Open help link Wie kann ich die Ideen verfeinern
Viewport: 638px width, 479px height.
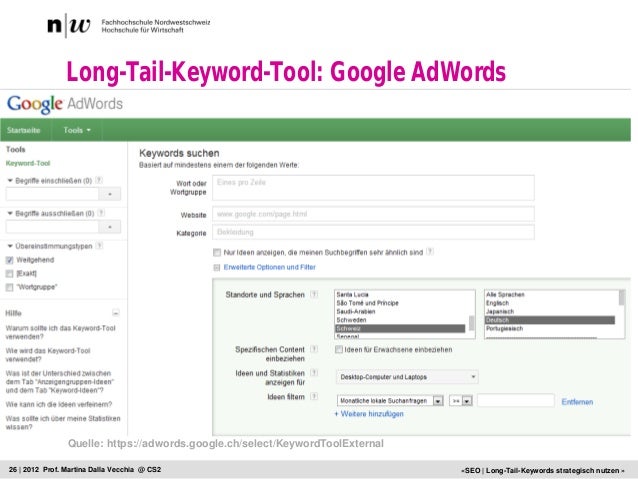(59, 404)
